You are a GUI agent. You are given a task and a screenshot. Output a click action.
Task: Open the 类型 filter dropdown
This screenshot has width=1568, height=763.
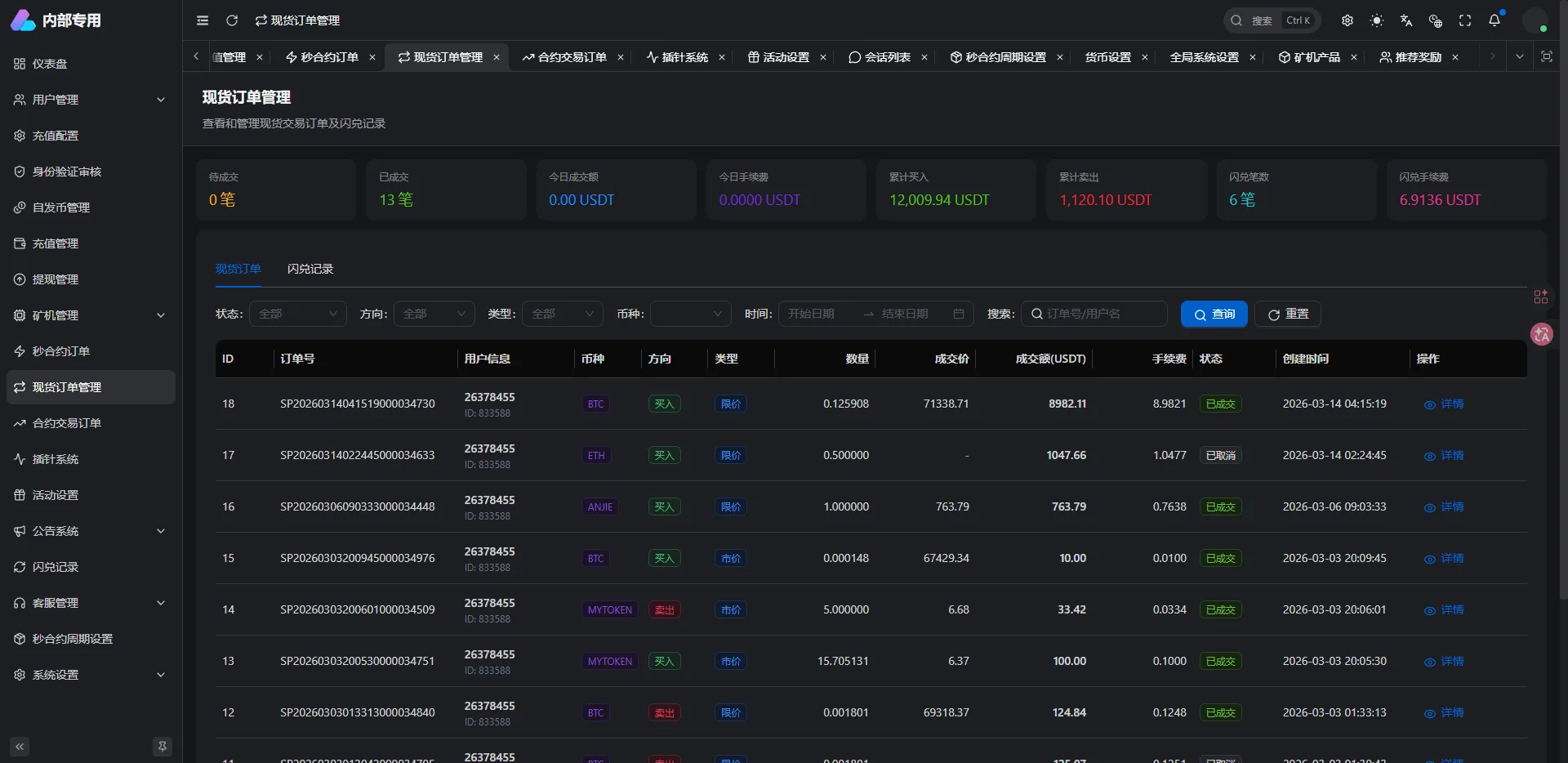point(563,314)
